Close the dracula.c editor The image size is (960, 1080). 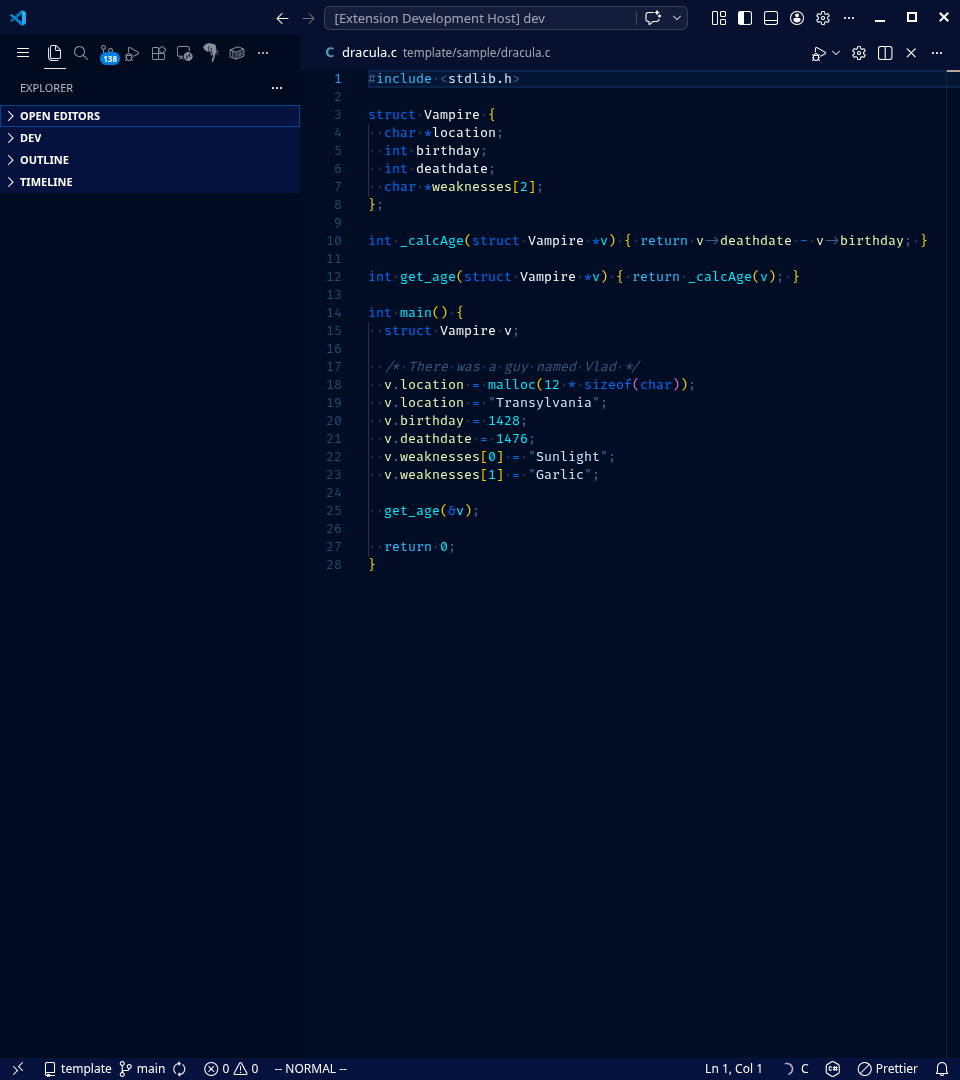click(x=911, y=53)
